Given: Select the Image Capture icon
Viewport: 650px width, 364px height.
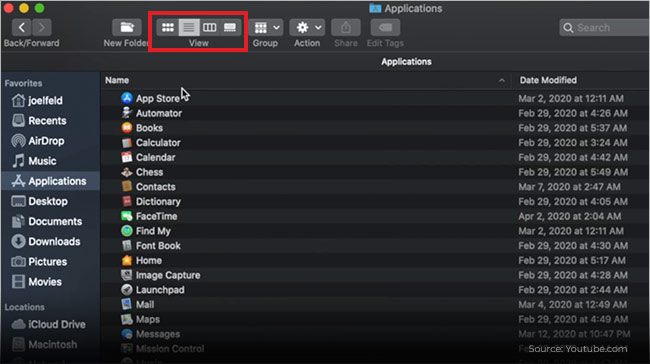Looking at the screenshot, I should coord(127,275).
